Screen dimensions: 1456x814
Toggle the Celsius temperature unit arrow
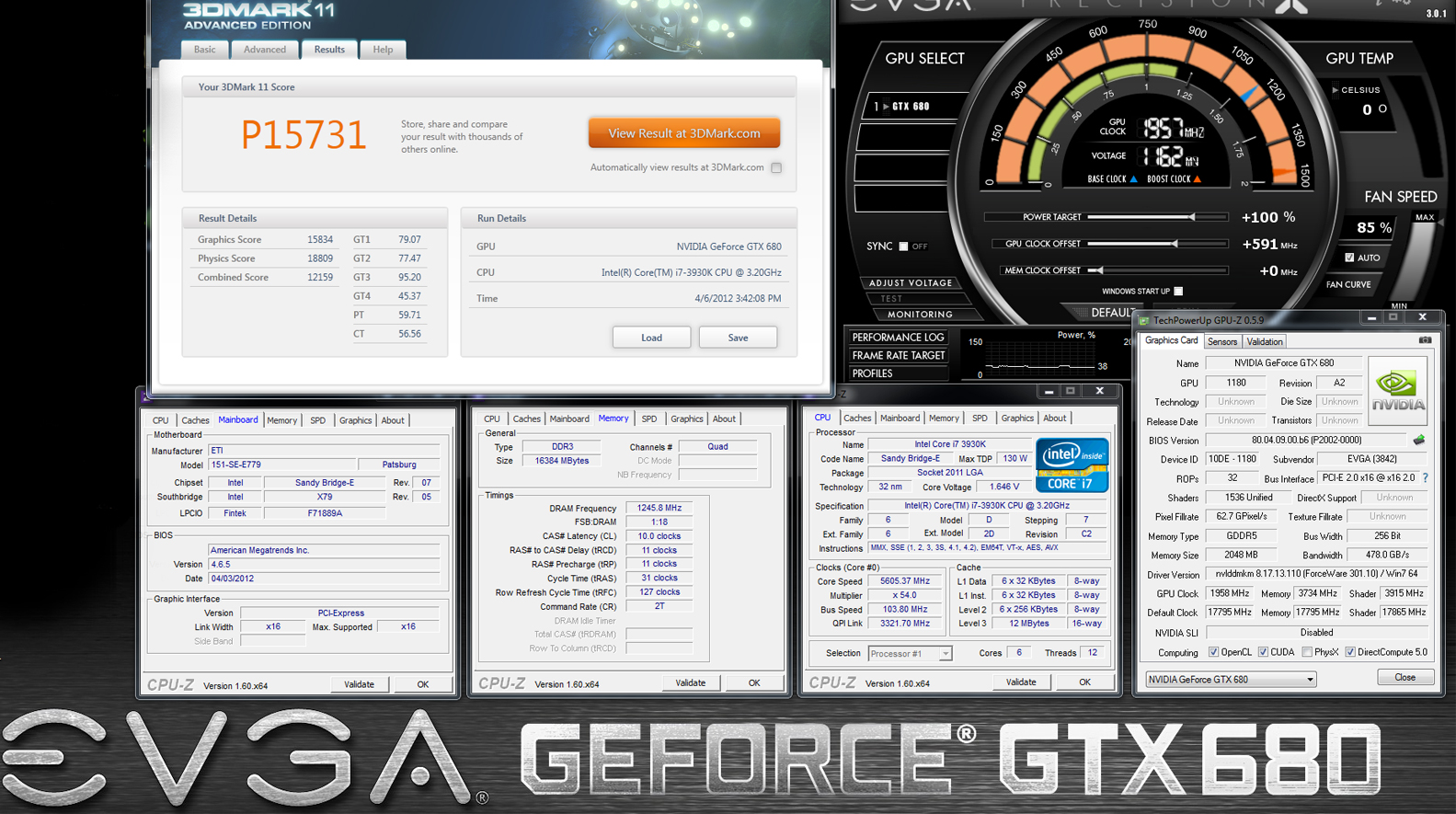tap(1336, 90)
